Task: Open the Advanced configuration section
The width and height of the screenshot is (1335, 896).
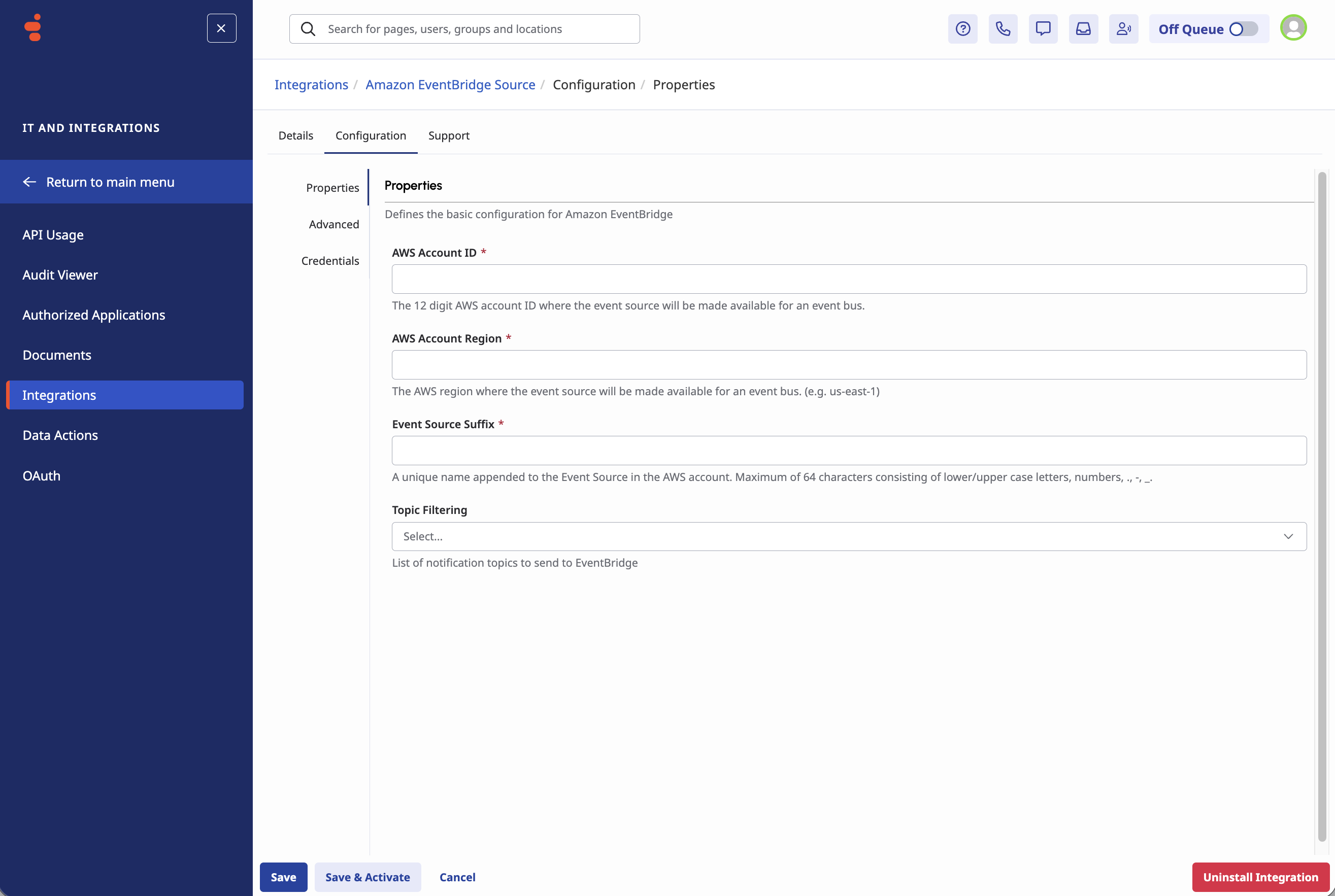Action: 333,224
